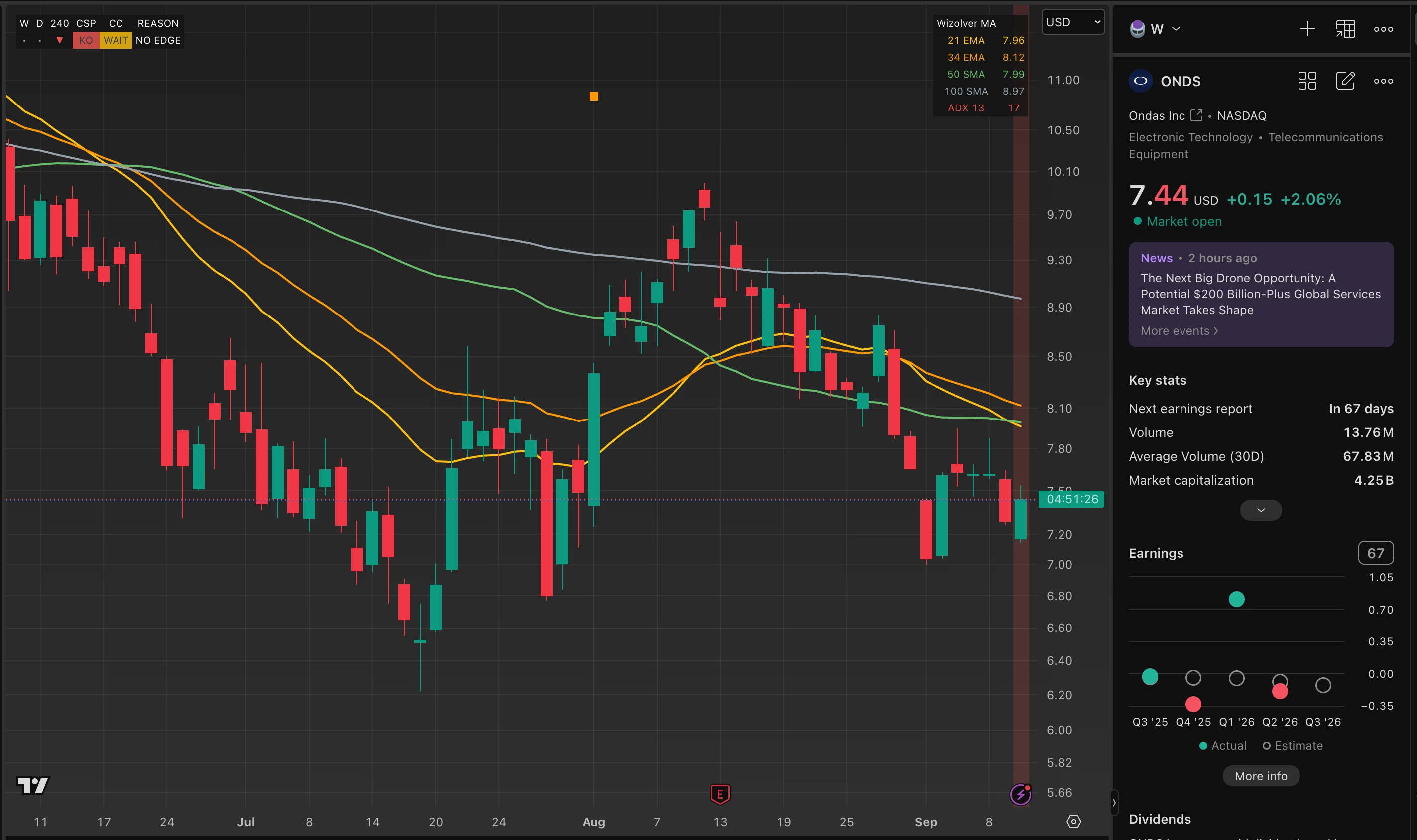
Task: Click the More info button under Earnings
Action: click(1261, 776)
